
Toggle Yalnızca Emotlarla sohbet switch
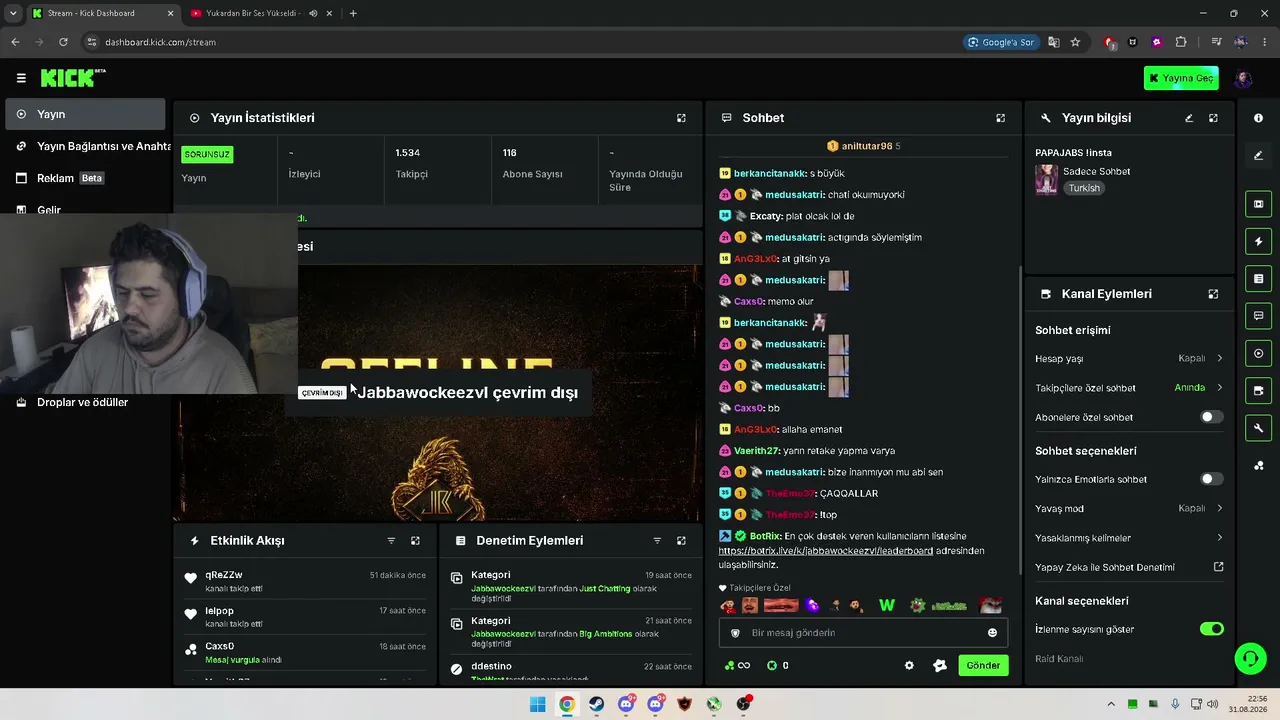tap(1211, 479)
